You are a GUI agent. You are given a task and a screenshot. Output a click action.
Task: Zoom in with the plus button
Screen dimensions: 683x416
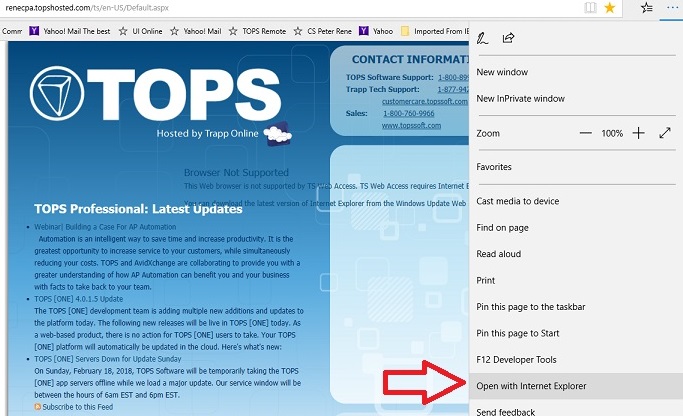639,133
